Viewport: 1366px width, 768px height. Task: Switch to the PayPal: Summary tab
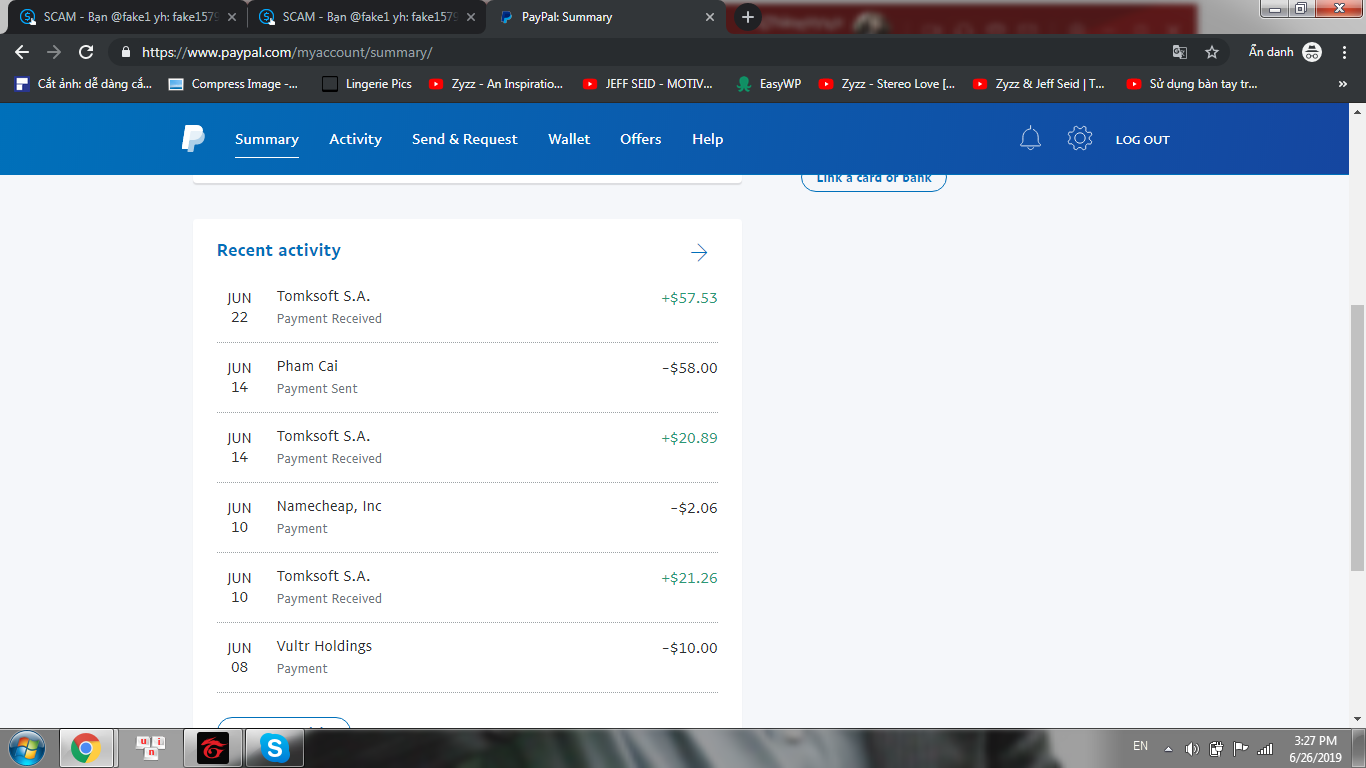point(606,17)
